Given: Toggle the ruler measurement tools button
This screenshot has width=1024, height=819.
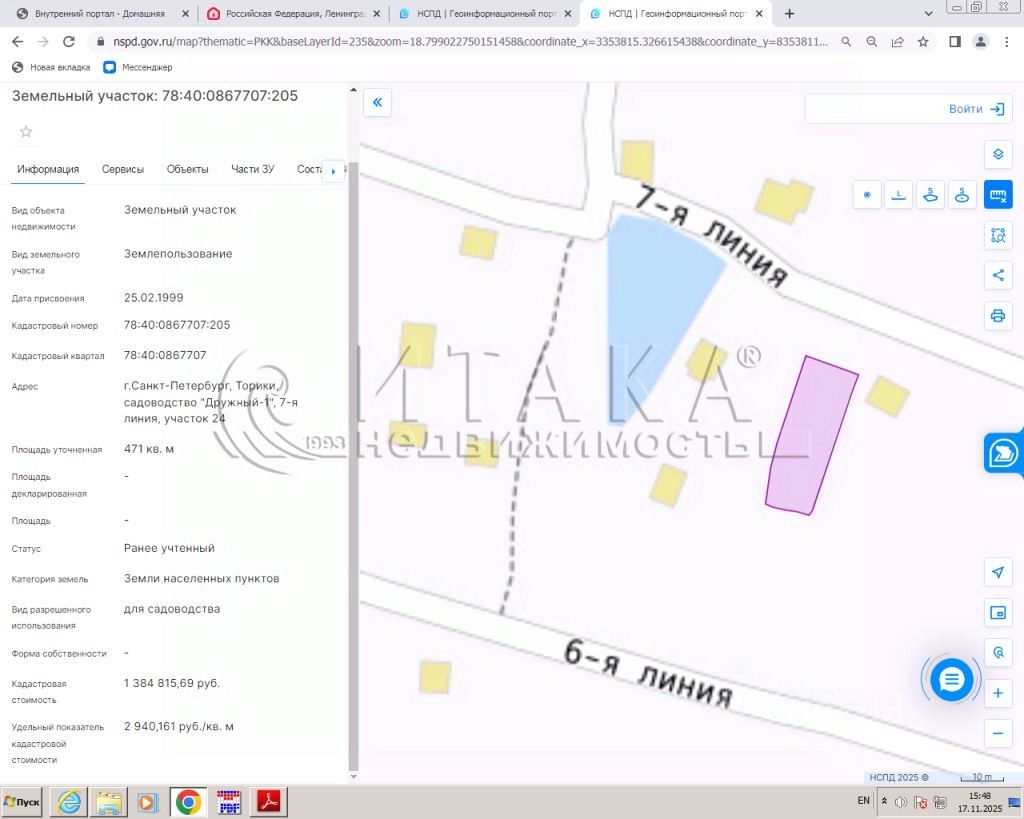Looking at the screenshot, I should (997, 195).
